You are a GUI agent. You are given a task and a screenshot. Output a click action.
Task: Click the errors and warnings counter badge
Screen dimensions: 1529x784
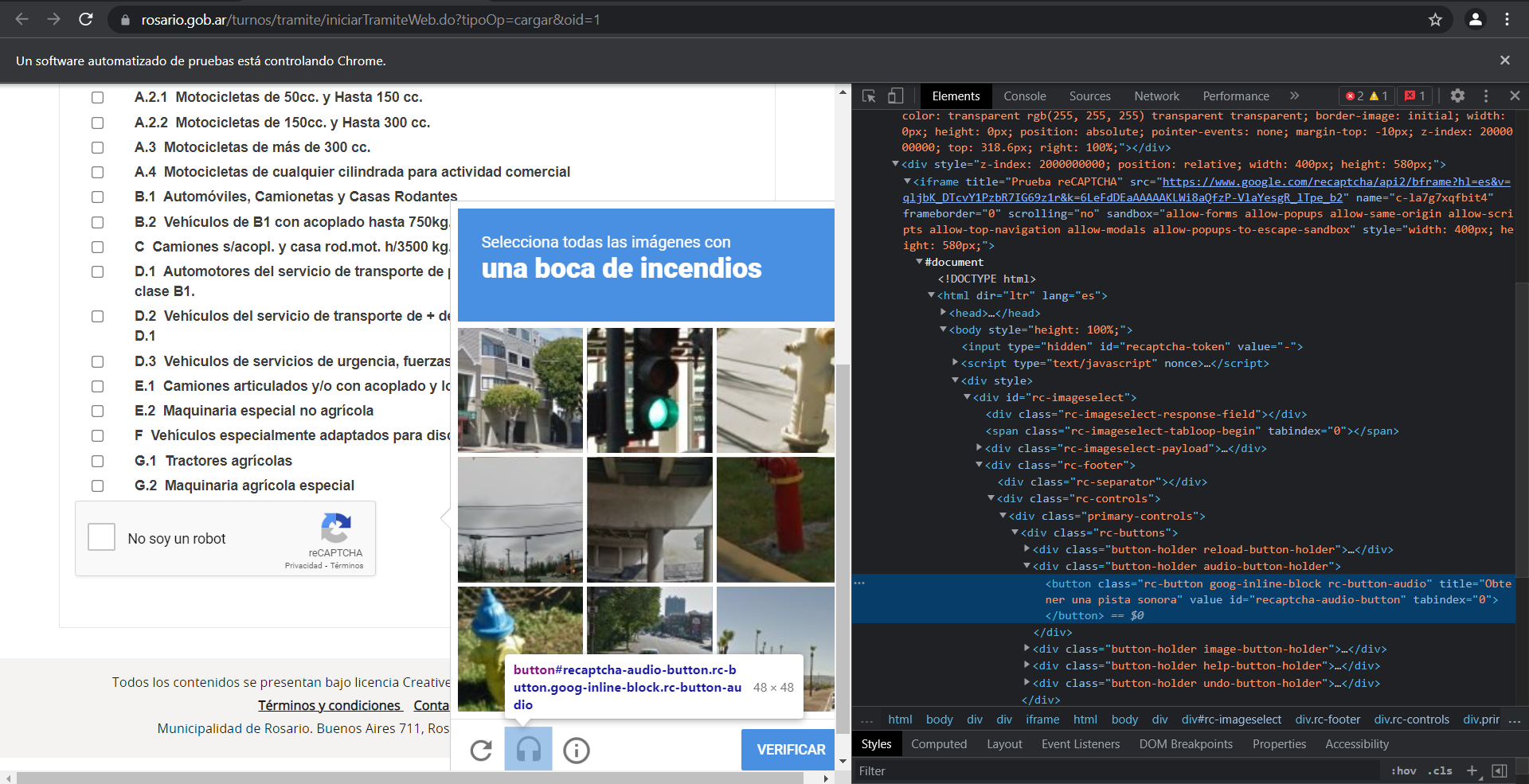(1367, 96)
